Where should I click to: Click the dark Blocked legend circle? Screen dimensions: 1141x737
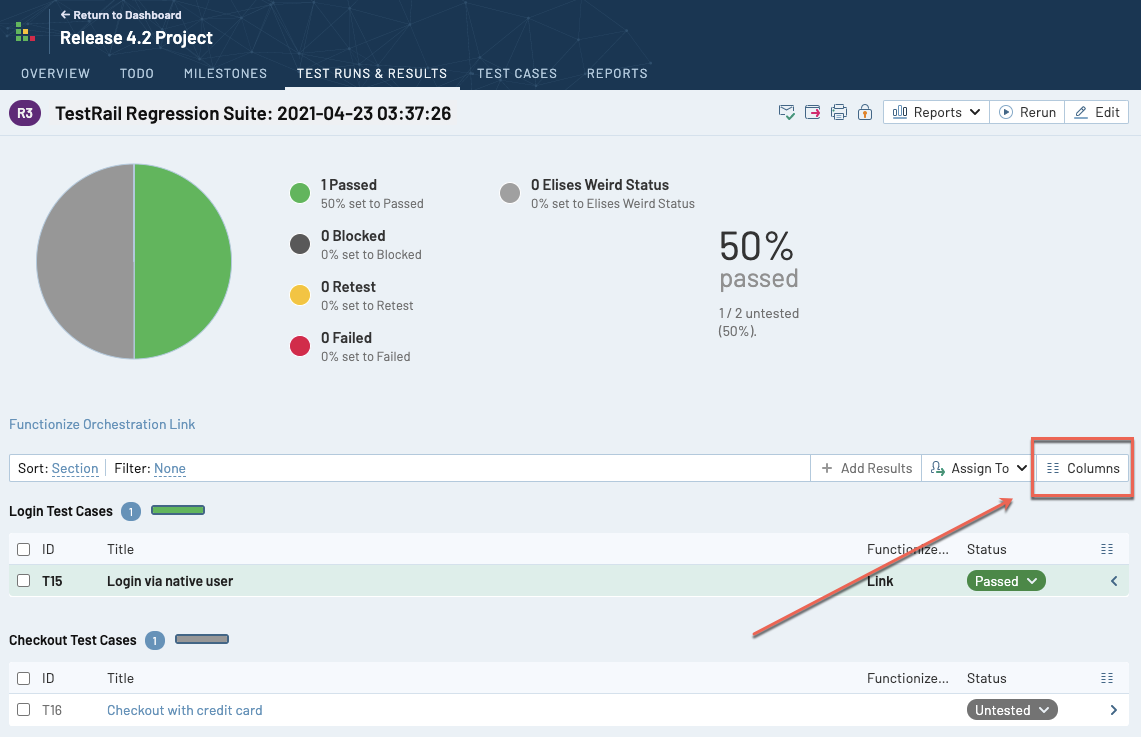click(300, 244)
